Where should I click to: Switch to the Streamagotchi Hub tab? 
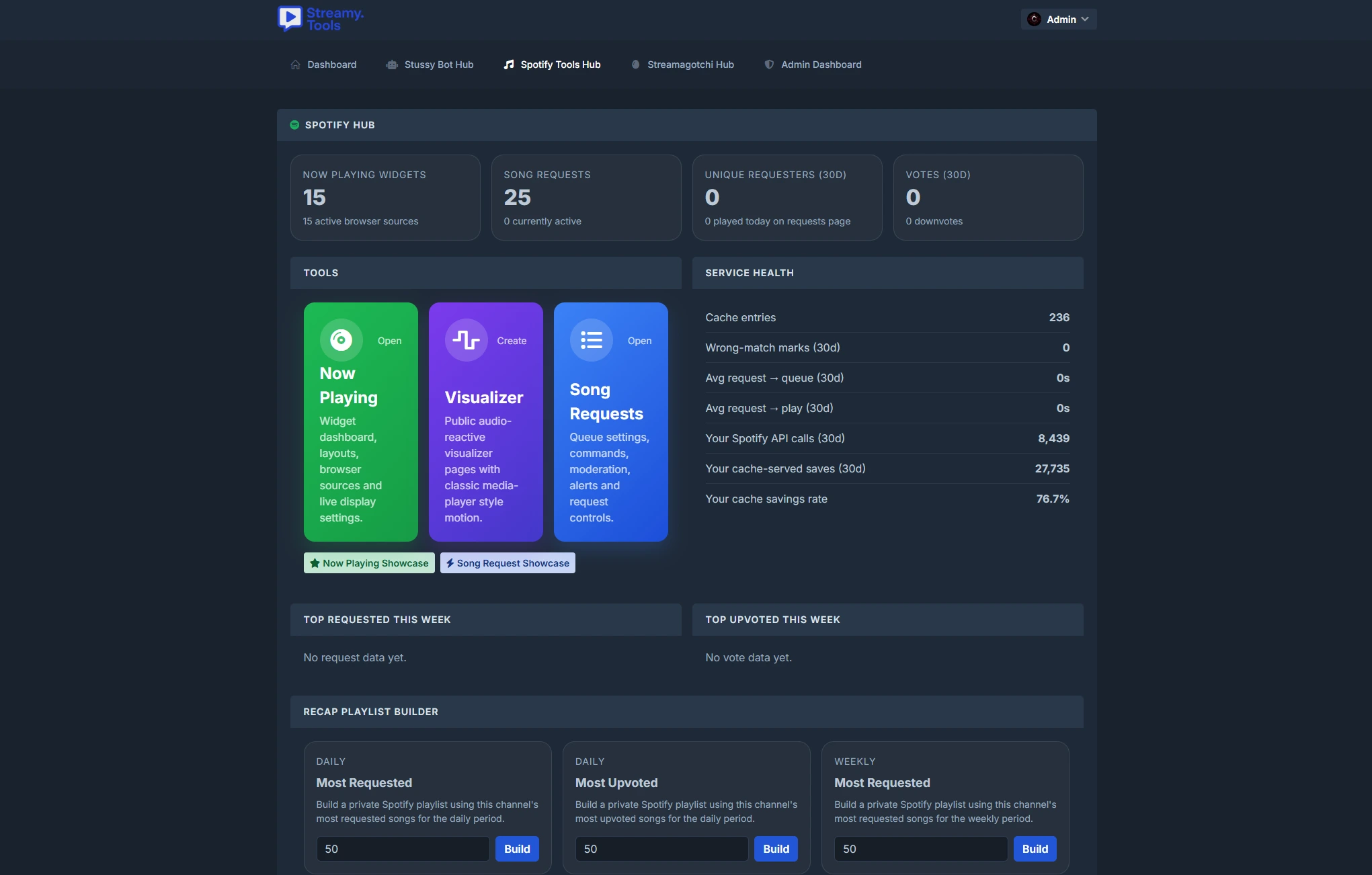pos(682,65)
